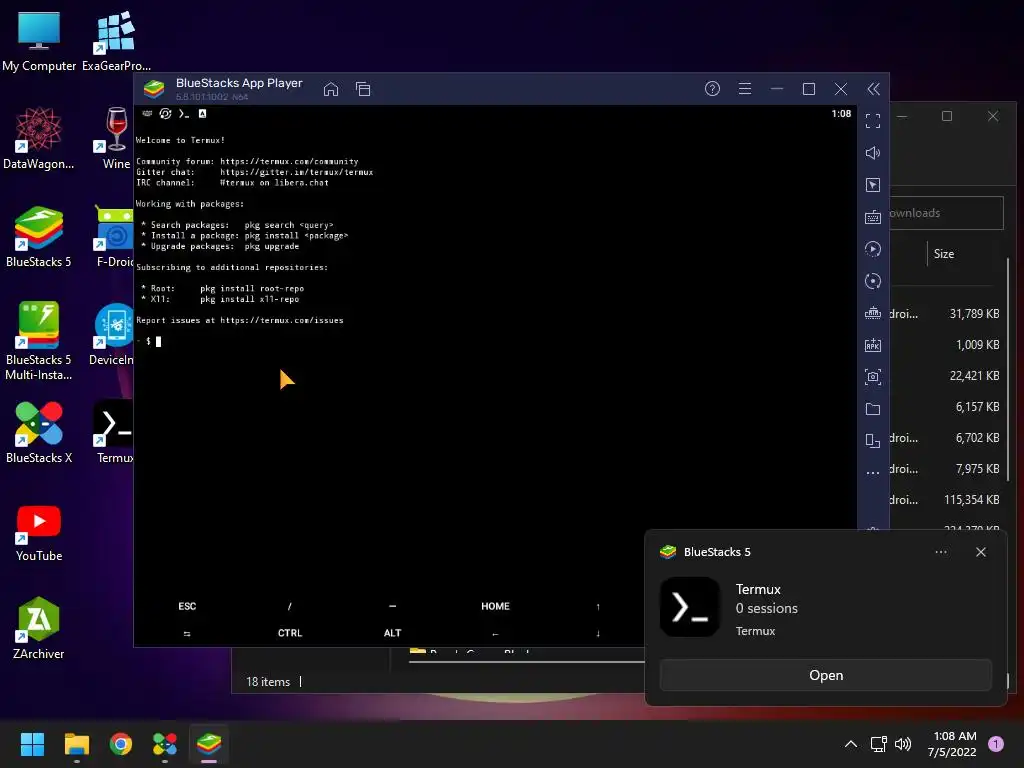Open Termux desktop shortcut
Image resolution: width=1024 pixels, height=768 pixels.
click(x=114, y=433)
